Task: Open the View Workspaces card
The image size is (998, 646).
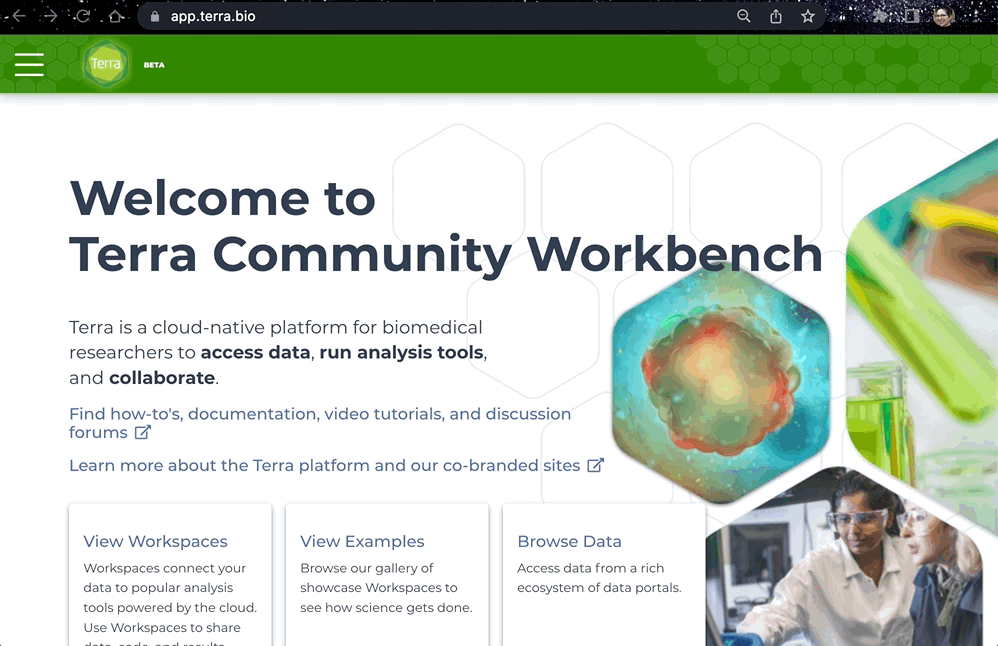Action: (x=170, y=575)
